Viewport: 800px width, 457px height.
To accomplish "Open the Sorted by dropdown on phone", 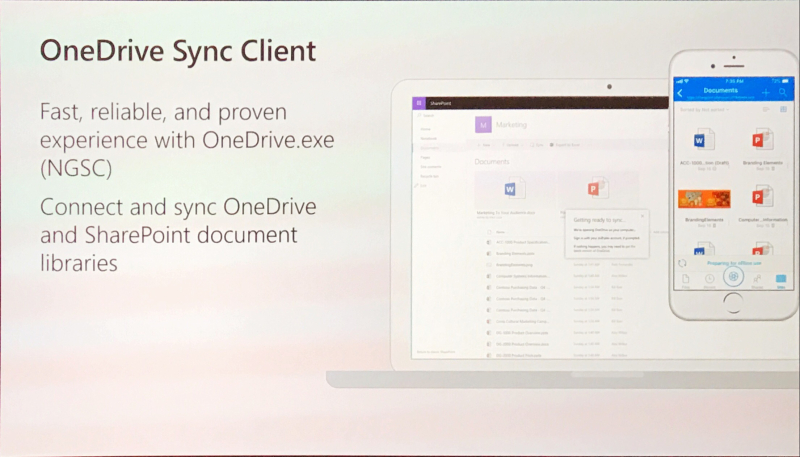I will 704,110.
